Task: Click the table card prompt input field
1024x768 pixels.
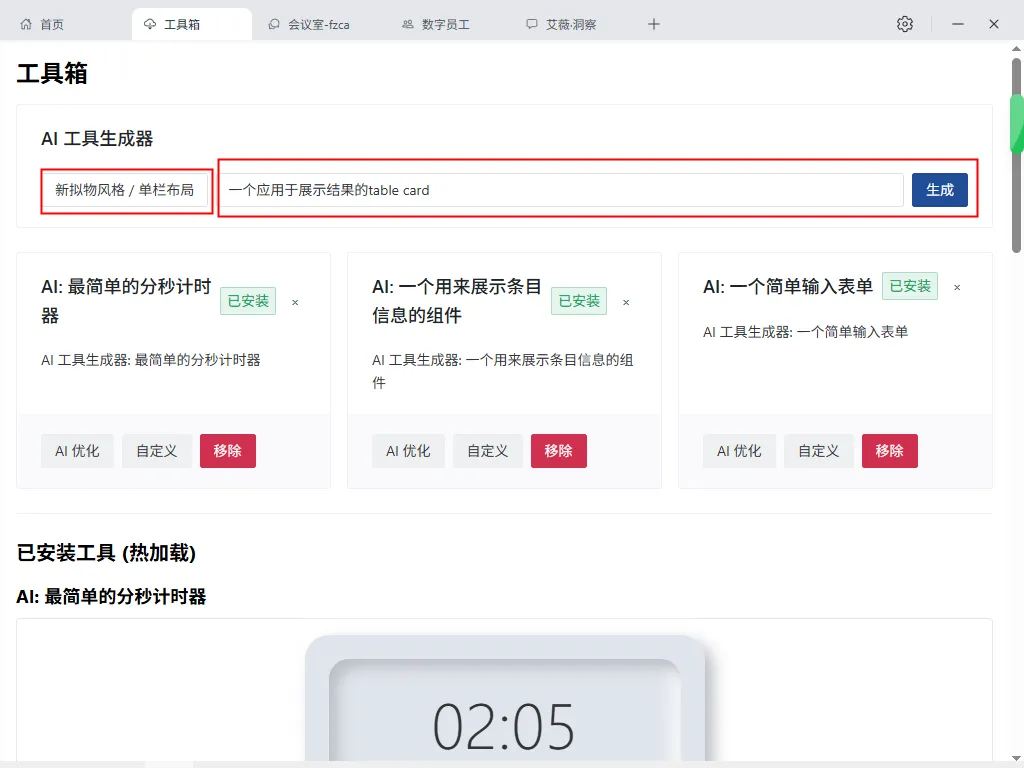Action: click(x=560, y=190)
